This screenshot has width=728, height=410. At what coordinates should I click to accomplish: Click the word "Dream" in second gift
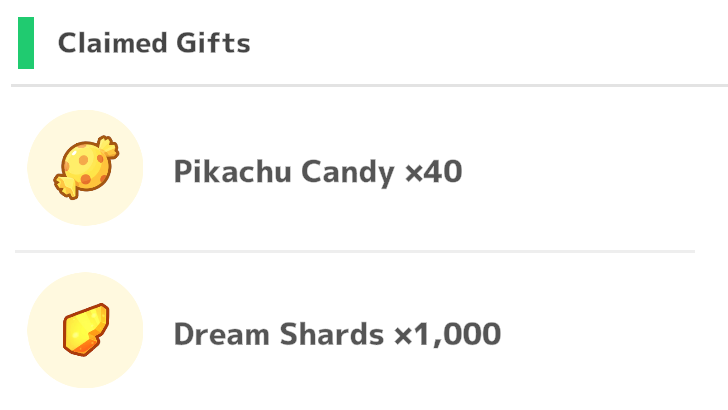(x=213, y=333)
